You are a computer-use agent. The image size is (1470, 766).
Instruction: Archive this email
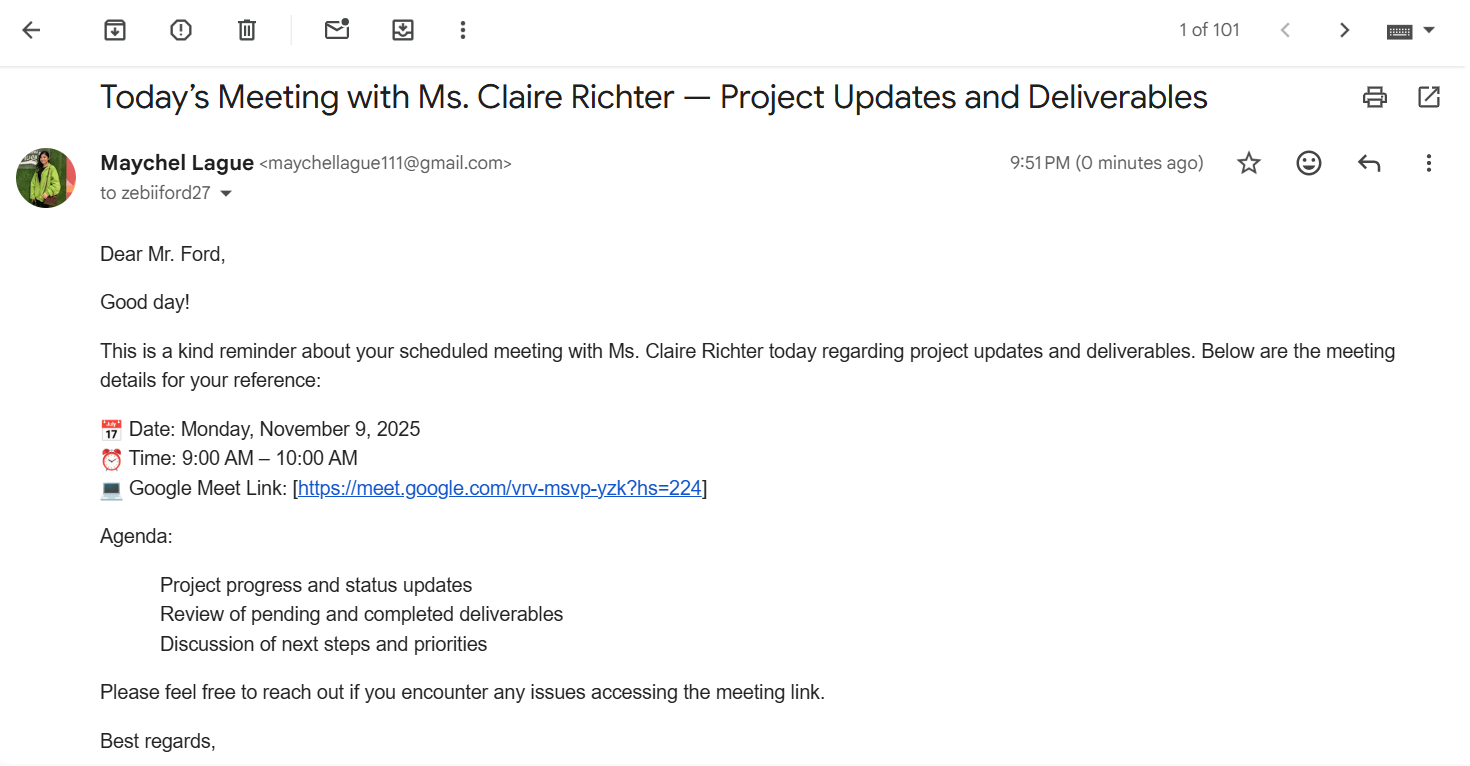[115, 30]
